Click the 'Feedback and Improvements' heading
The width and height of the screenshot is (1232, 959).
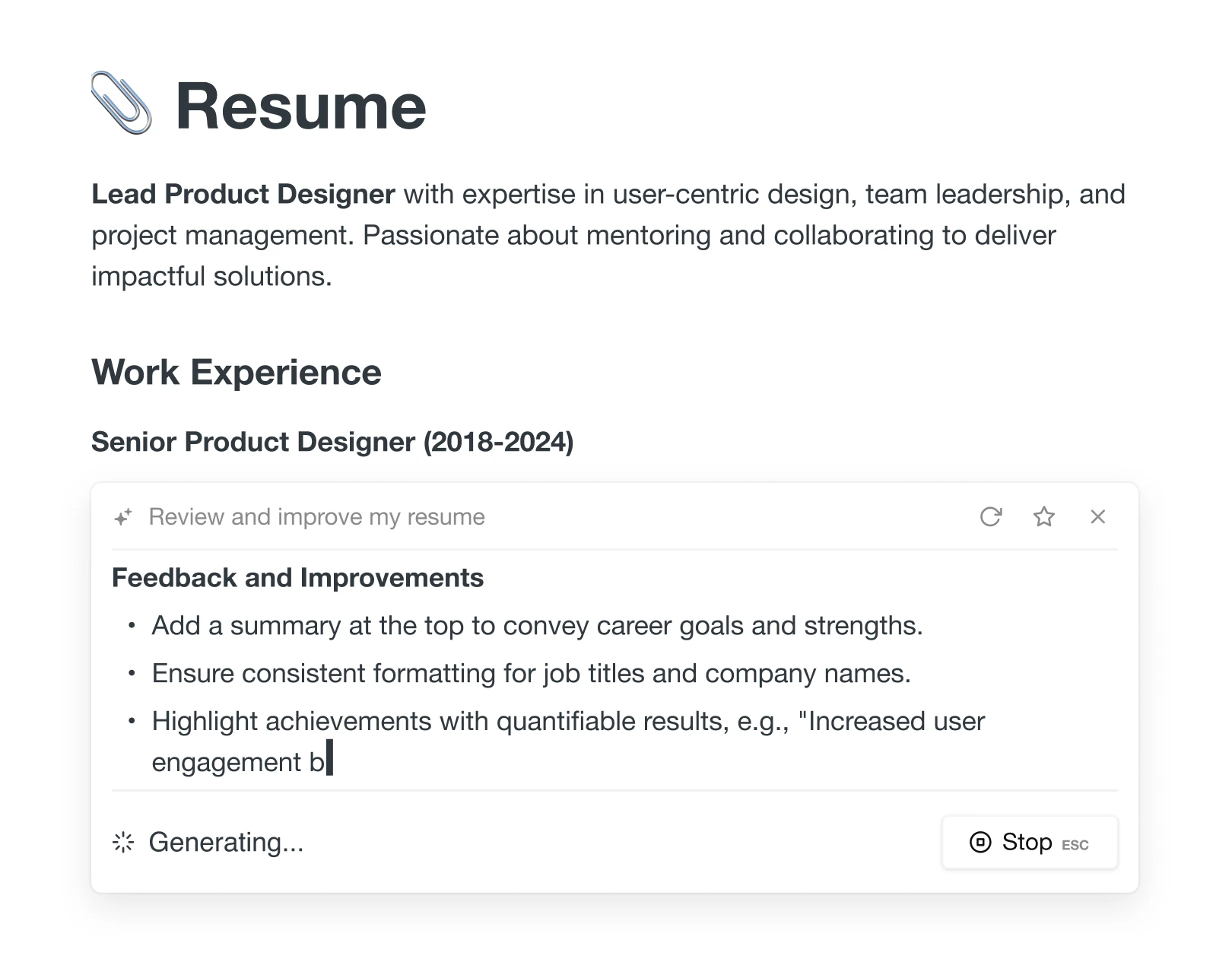click(297, 578)
